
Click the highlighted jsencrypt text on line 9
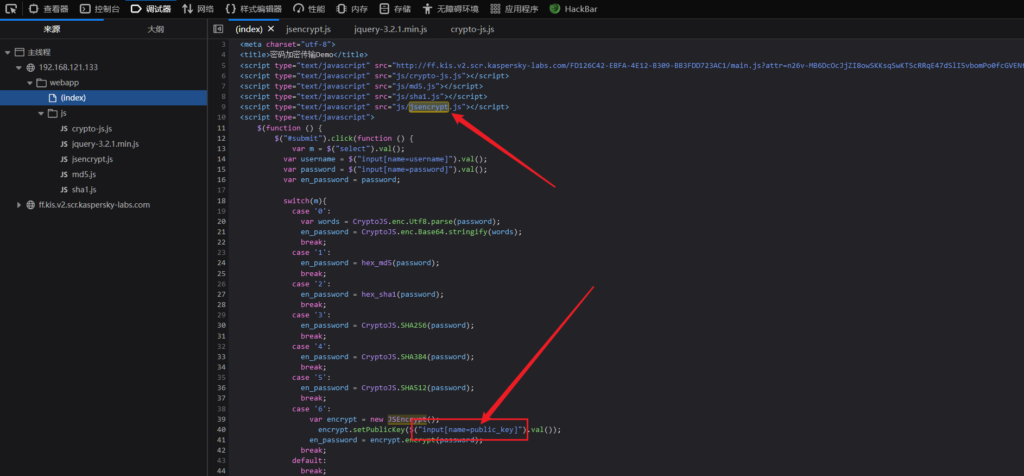click(x=429, y=106)
